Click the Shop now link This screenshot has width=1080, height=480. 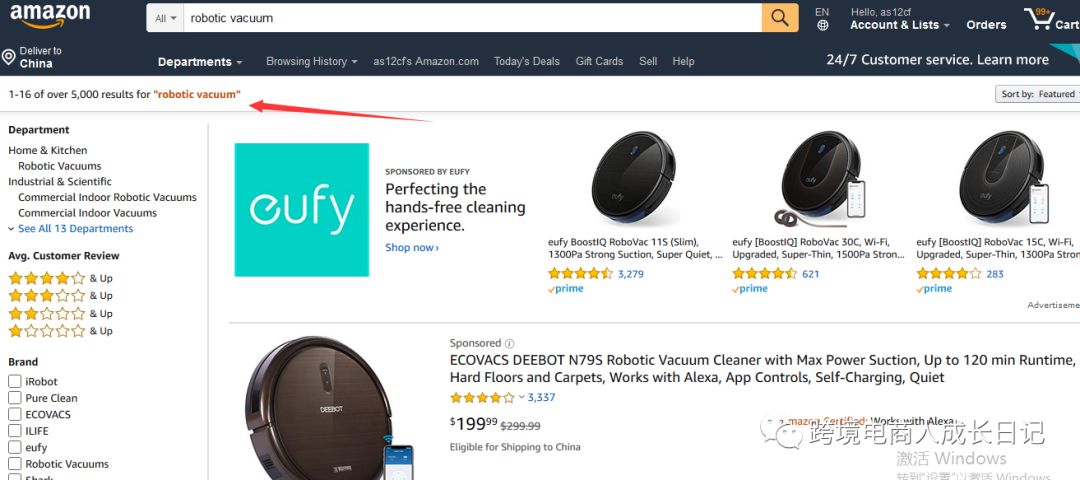pyautogui.click(x=411, y=248)
